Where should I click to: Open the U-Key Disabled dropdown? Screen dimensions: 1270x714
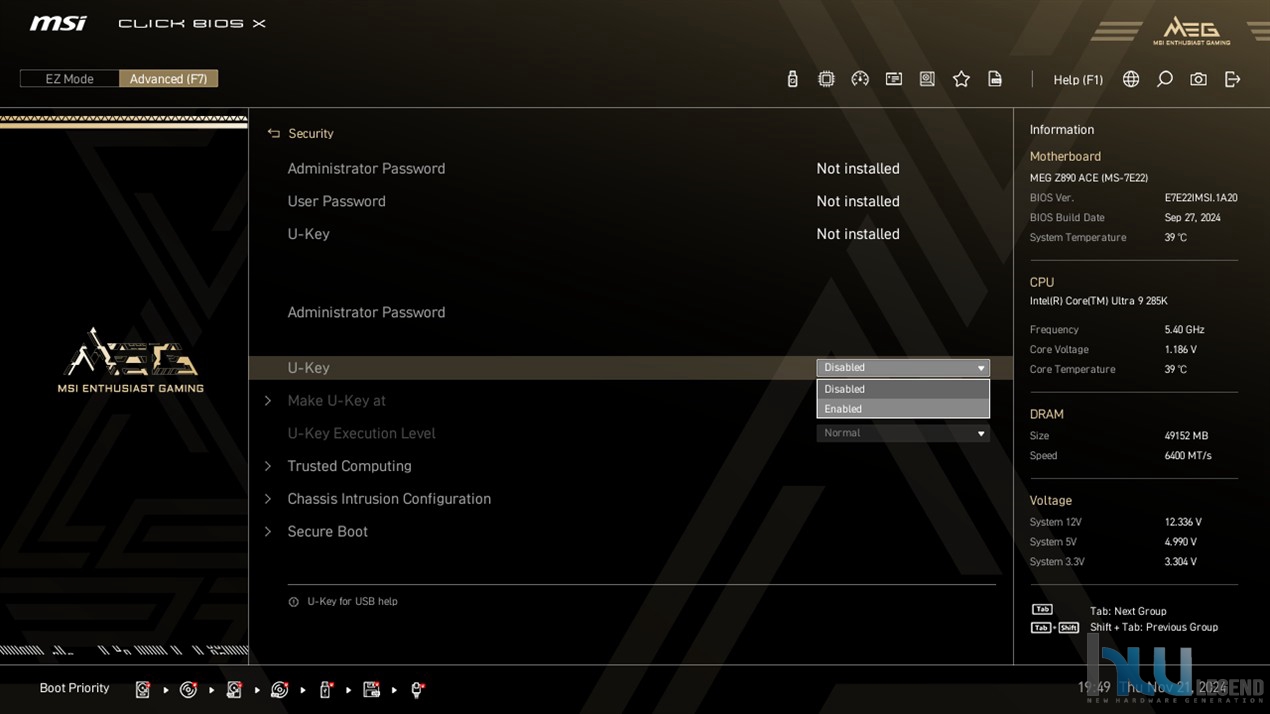903,368
